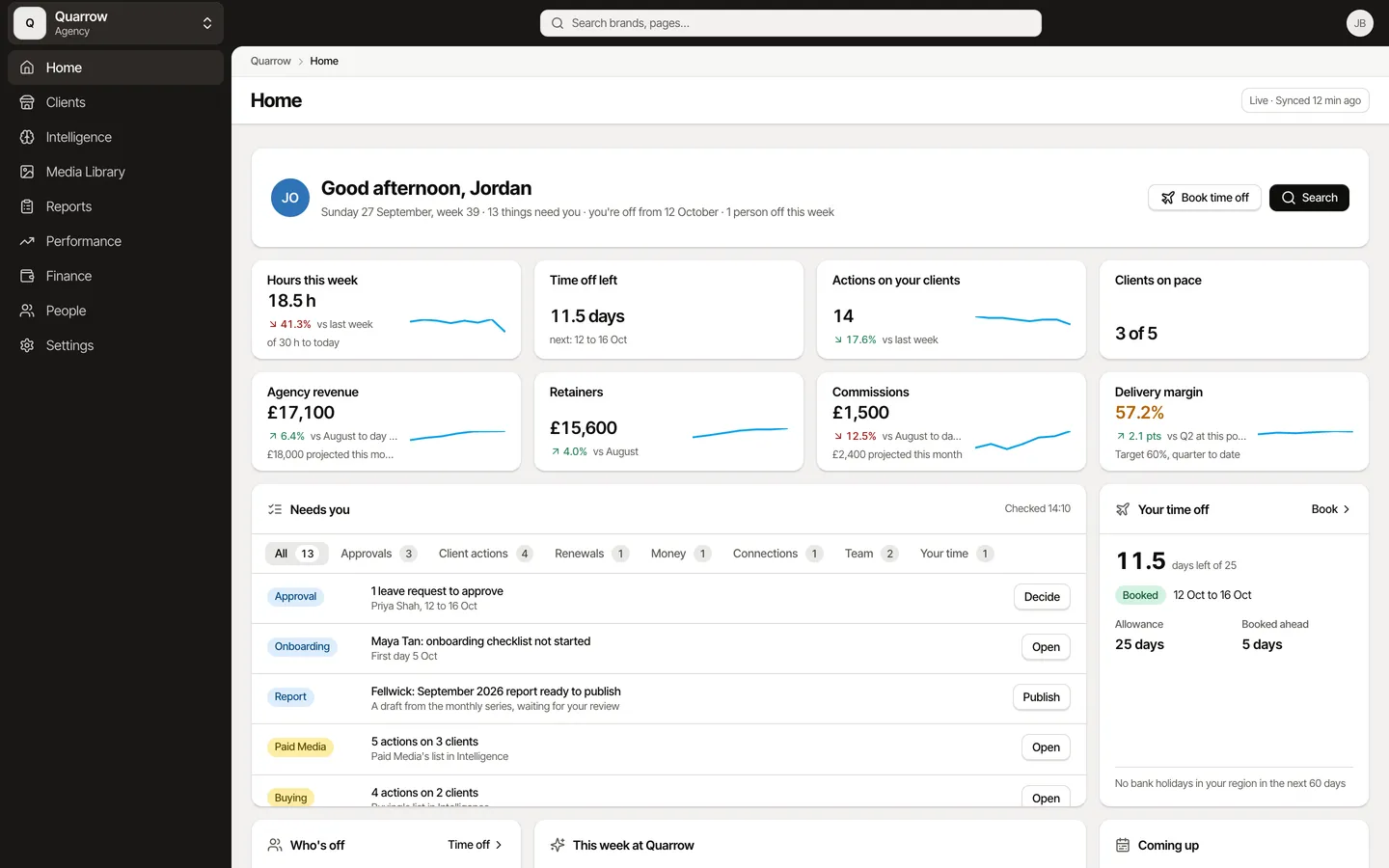Click the People sidebar icon
This screenshot has width=1389, height=868.
coord(27,311)
